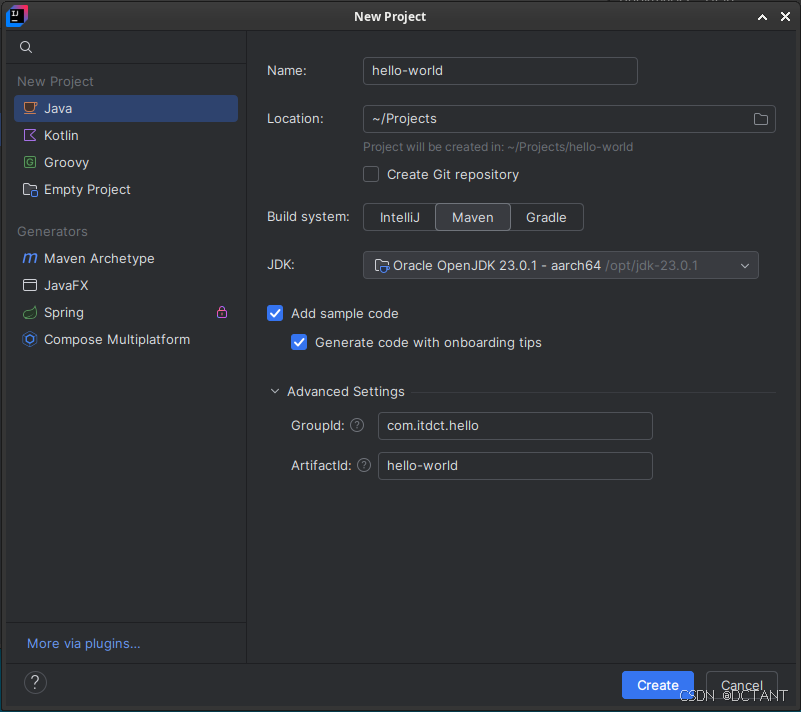Enable Create Git repository checkbox
The width and height of the screenshot is (801, 712).
371,174
